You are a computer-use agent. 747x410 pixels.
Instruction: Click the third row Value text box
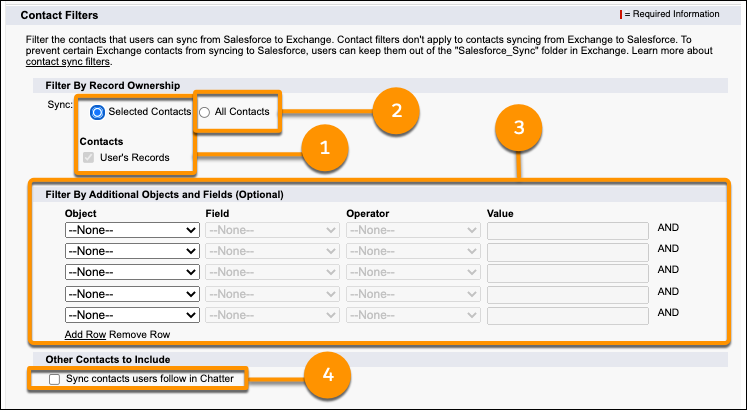click(567, 272)
